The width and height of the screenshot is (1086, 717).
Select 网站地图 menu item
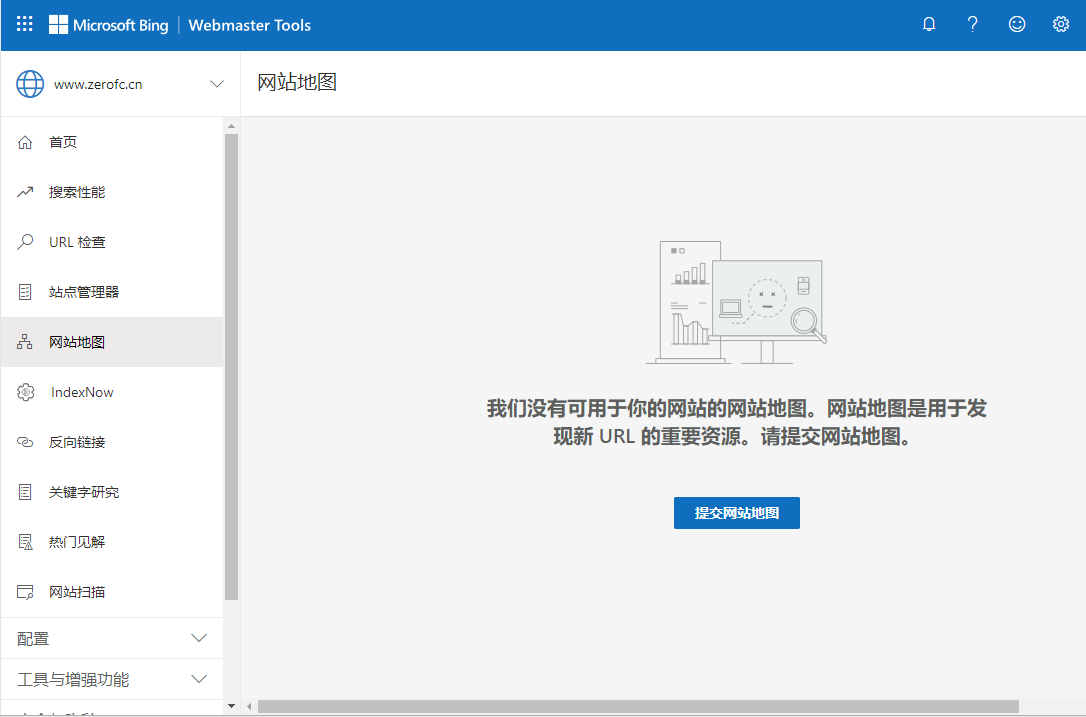(112, 342)
